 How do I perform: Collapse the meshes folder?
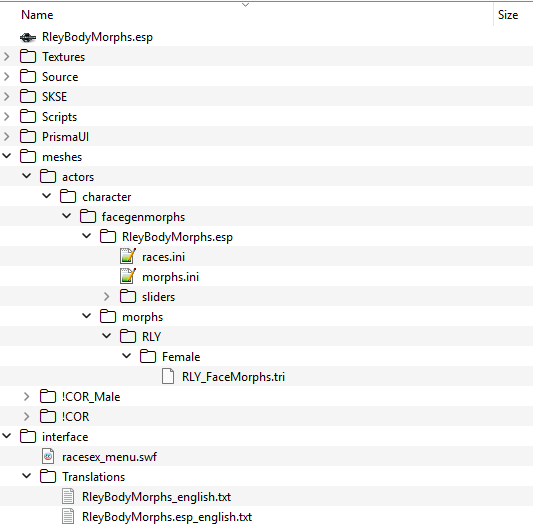6,156
